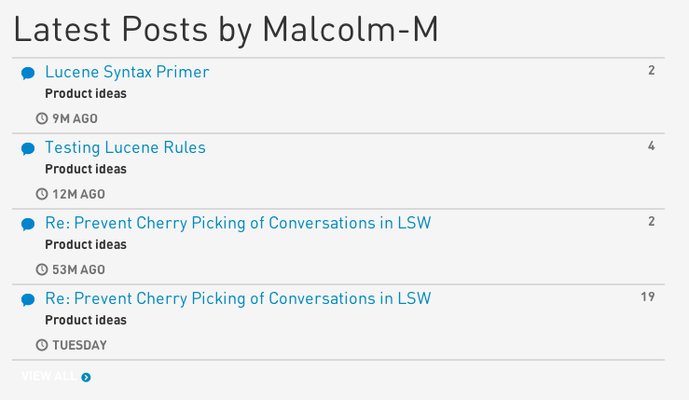Click speech bubble icon beside Testing Lucene Rules
Image resolution: width=689 pixels, height=400 pixels.
pos(28,149)
